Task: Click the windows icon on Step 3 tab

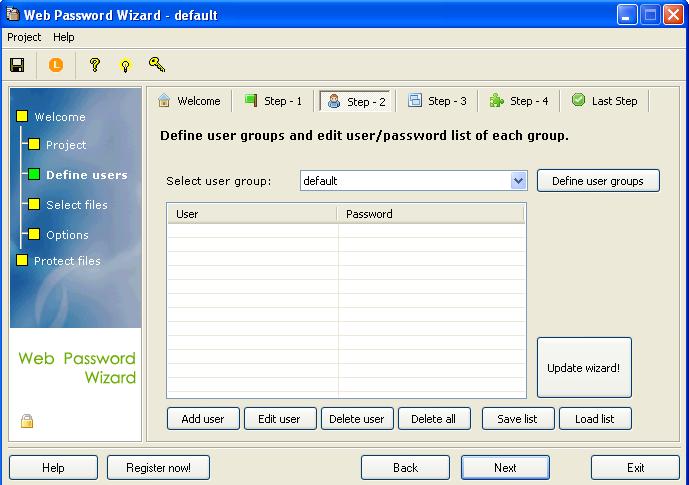Action: click(415, 100)
